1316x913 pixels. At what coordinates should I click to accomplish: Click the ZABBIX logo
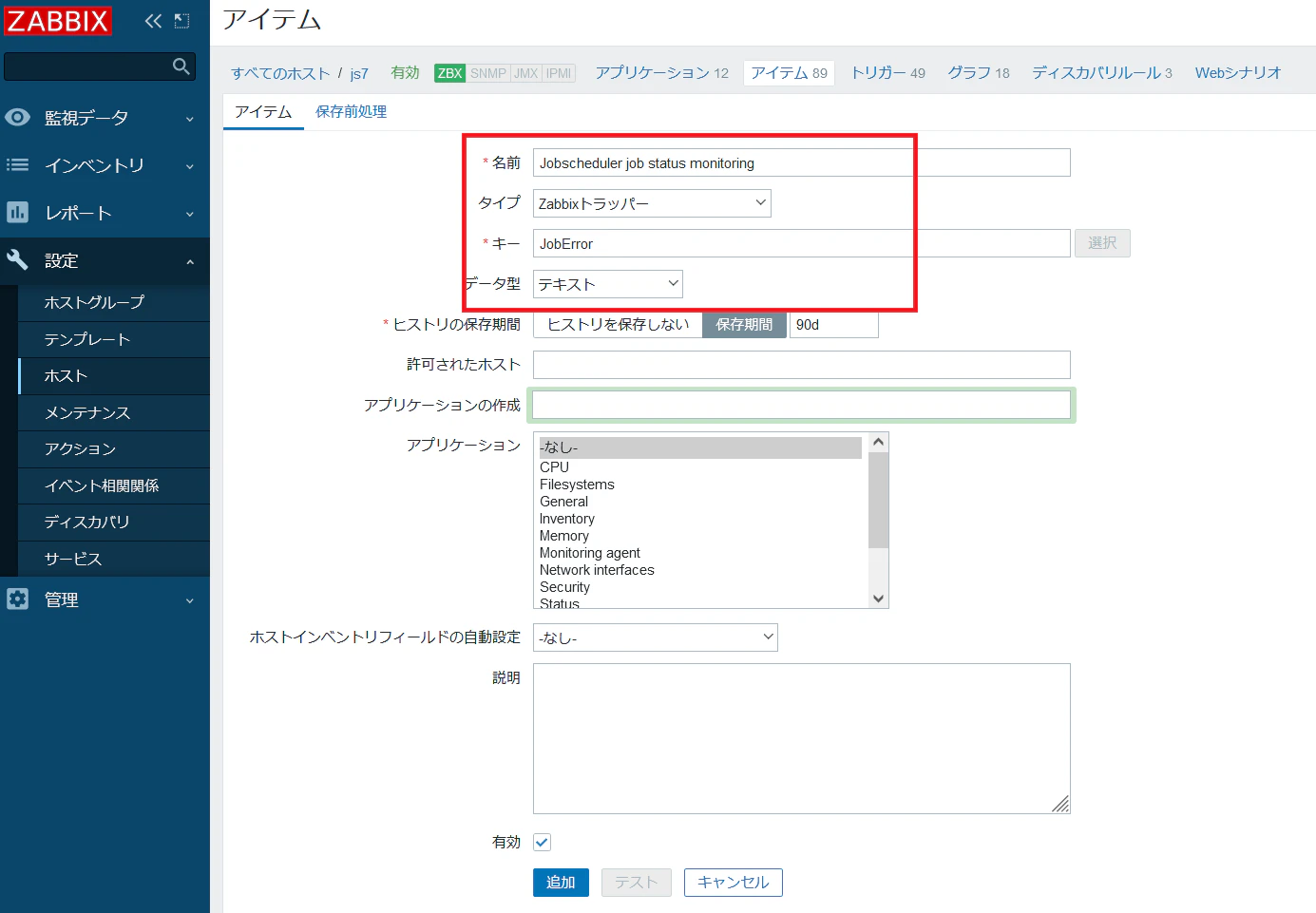click(x=58, y=21)
